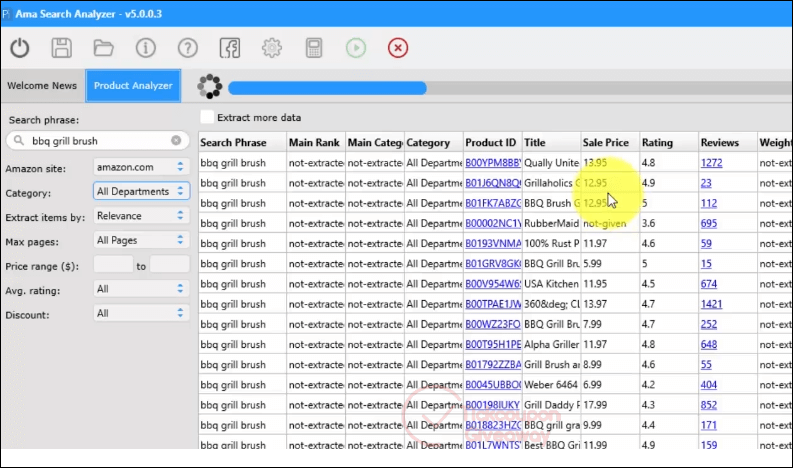
Task: Open the Avg. rating dropdown
Action: [x=141, y=288]
